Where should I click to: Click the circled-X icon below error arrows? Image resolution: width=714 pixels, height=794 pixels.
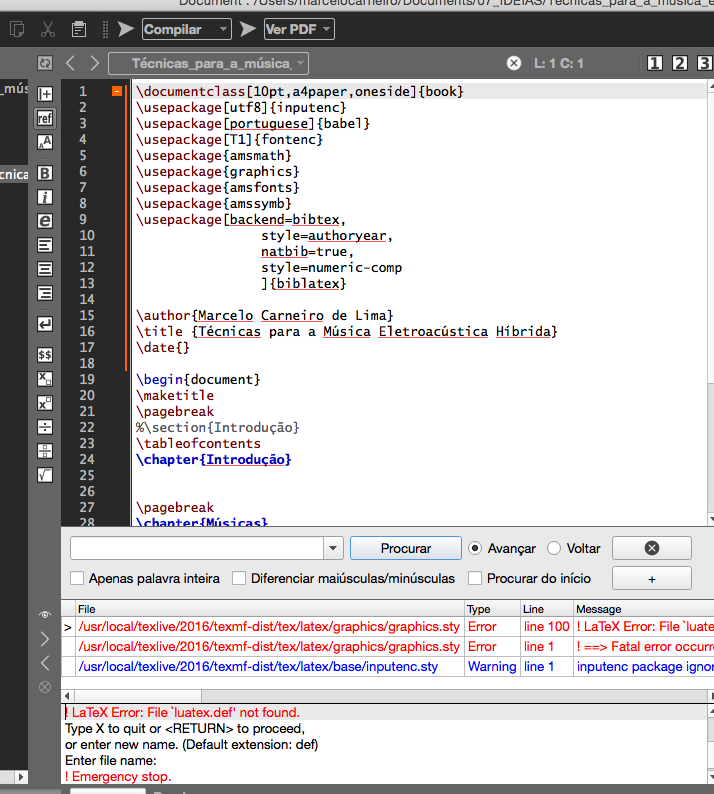45,687
